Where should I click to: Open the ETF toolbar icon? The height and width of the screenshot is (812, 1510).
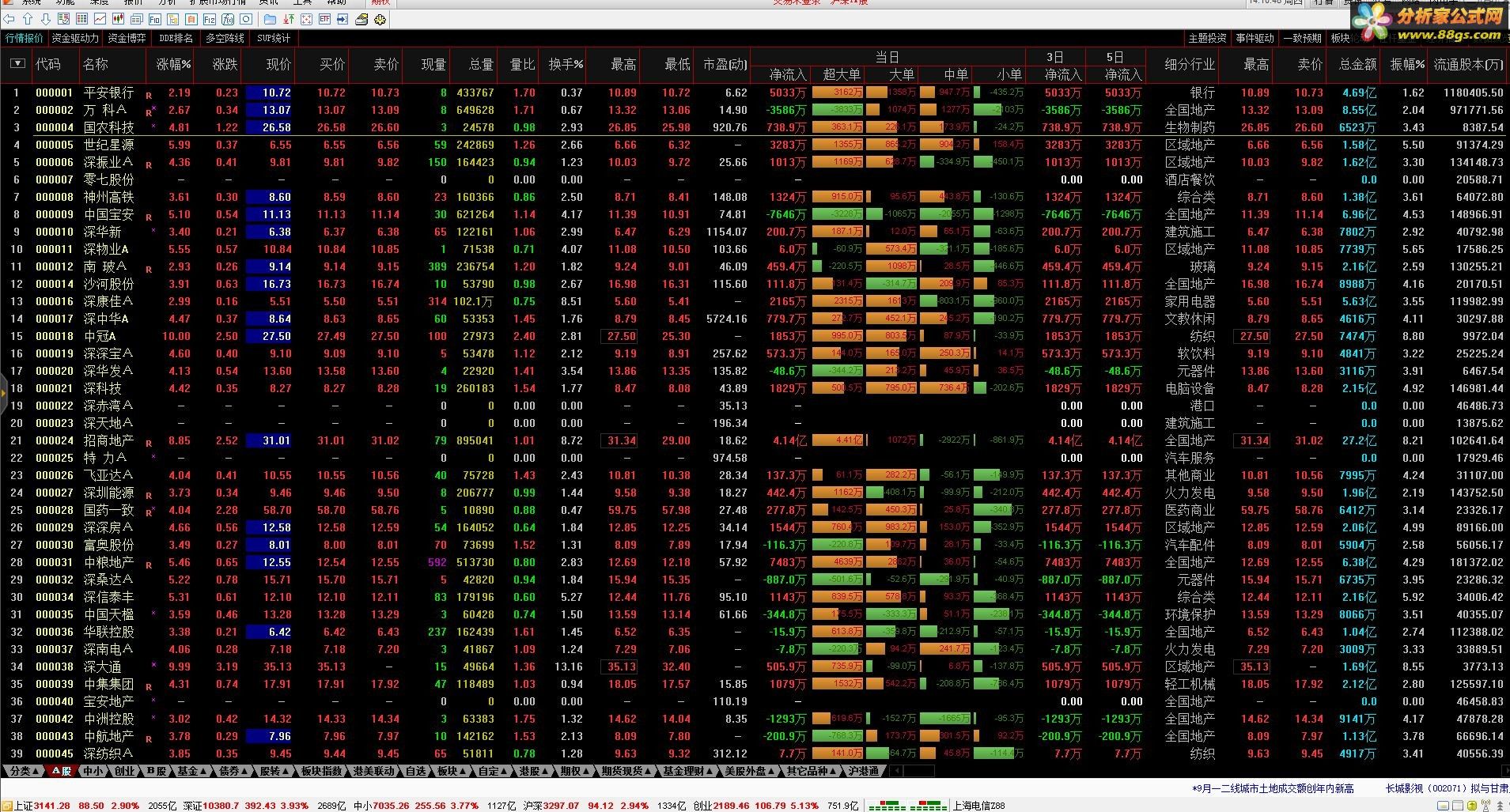click(324, 19)
